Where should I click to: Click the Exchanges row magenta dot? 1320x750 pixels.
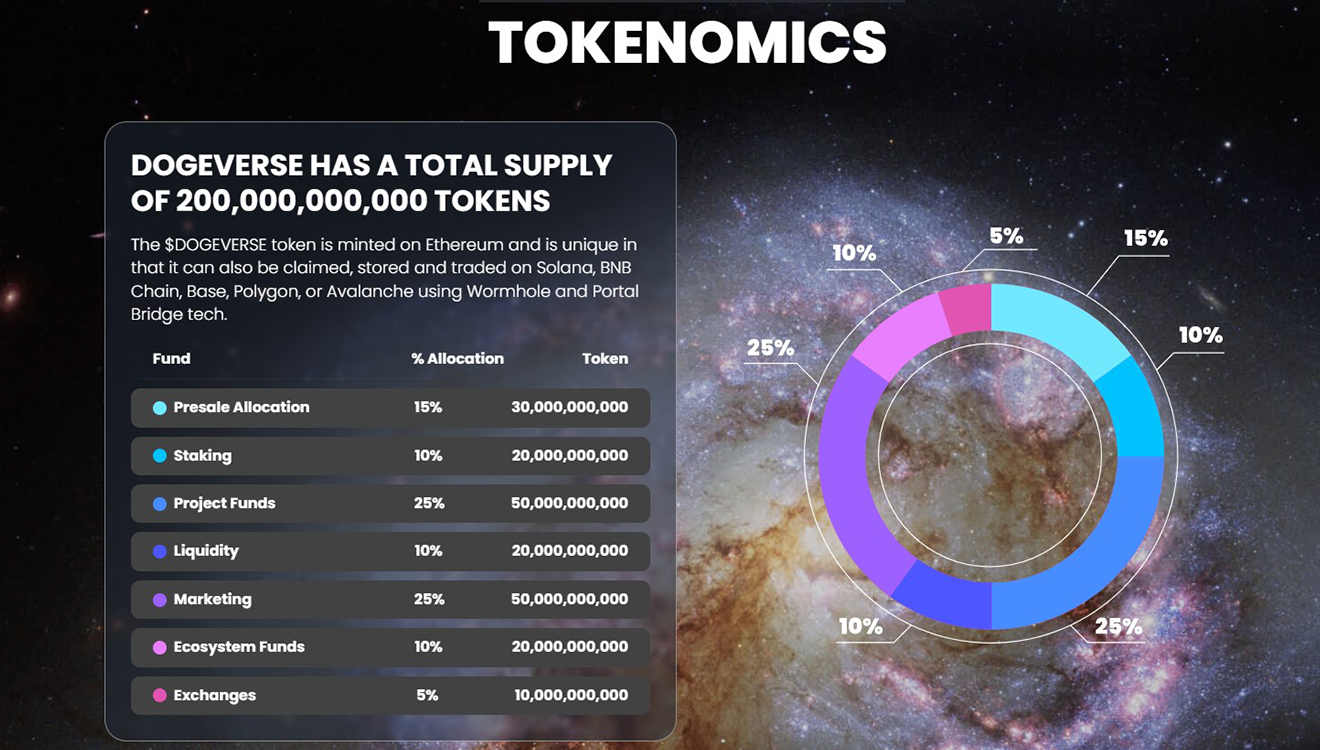160,696
